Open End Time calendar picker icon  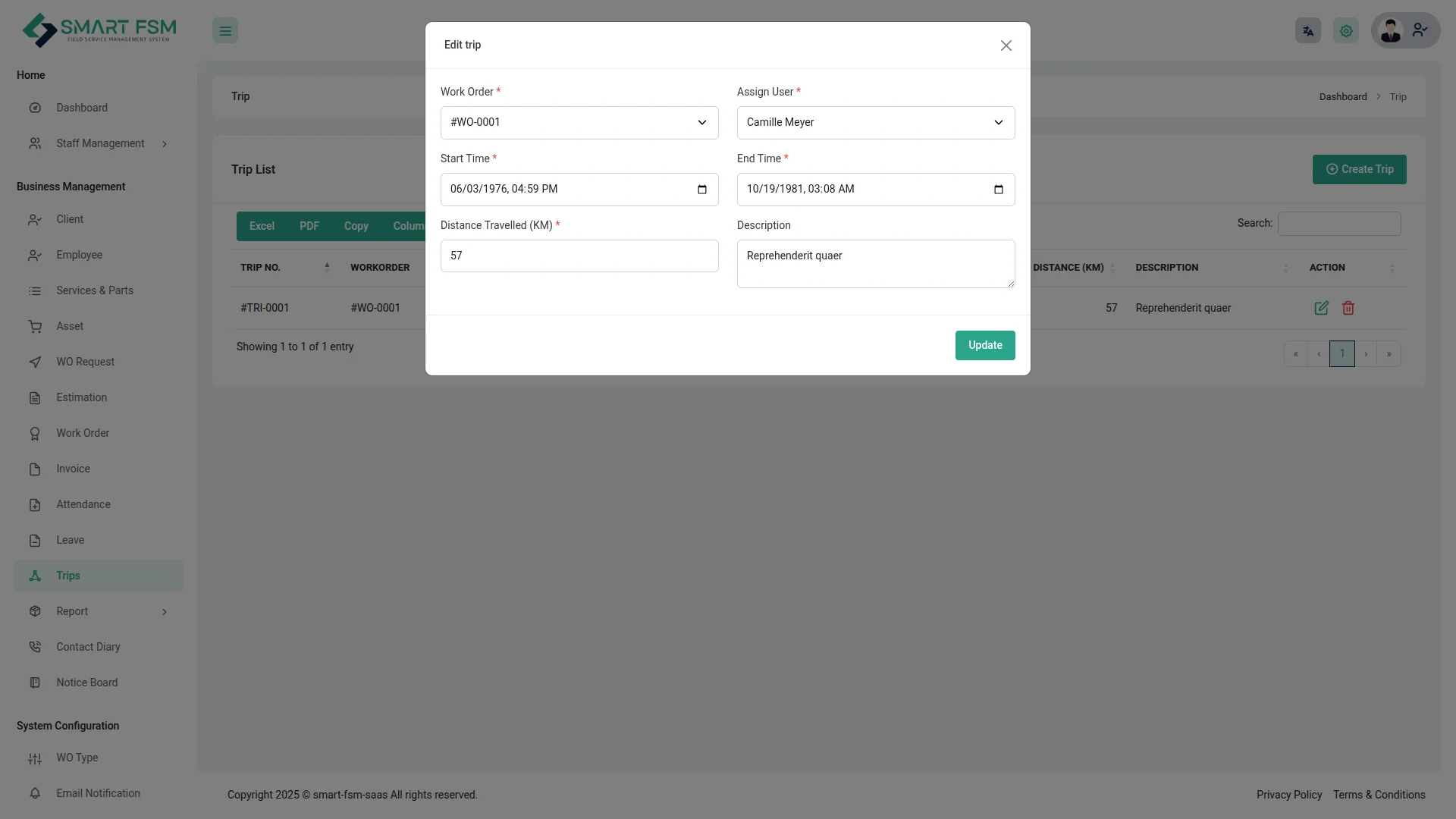tap(998, 190)
